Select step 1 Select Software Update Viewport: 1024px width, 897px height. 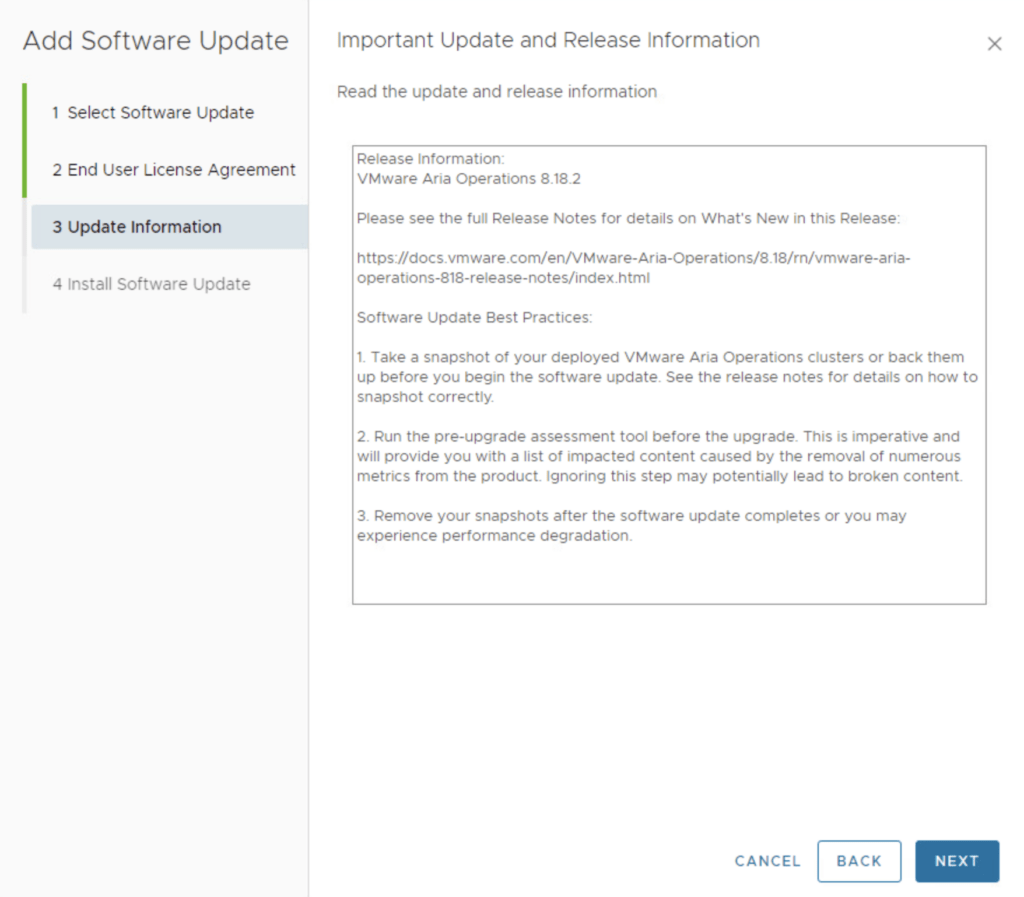pos(160,113)
